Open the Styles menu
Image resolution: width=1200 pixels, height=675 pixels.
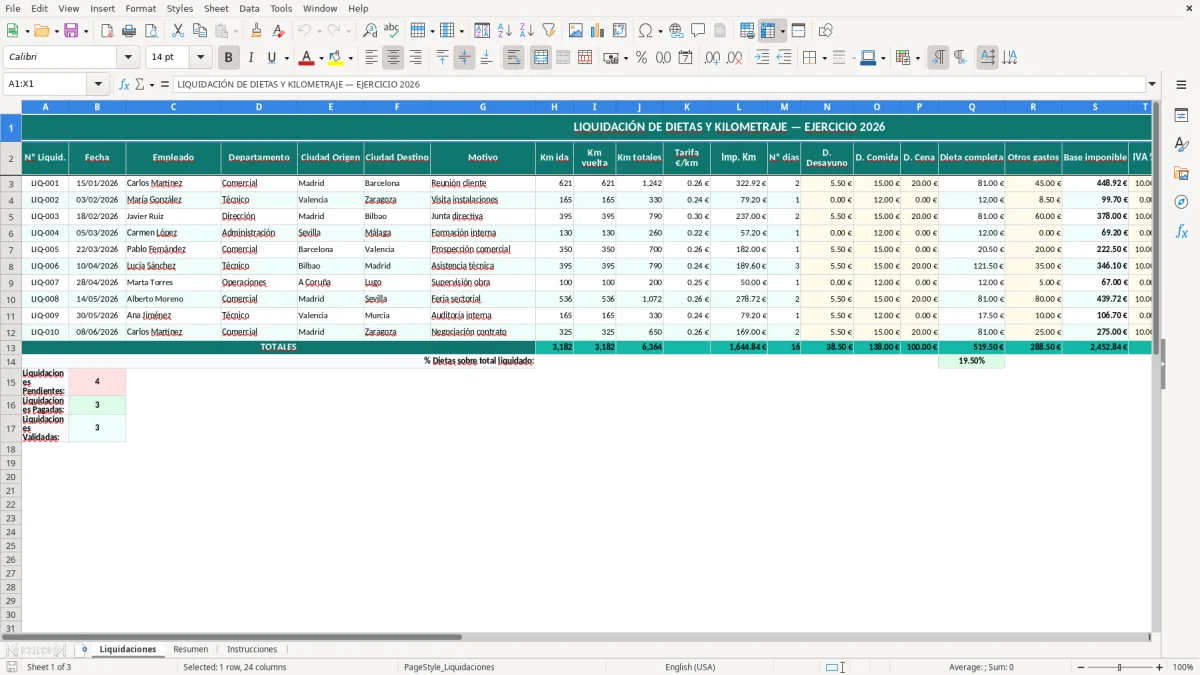pos(180,8)
